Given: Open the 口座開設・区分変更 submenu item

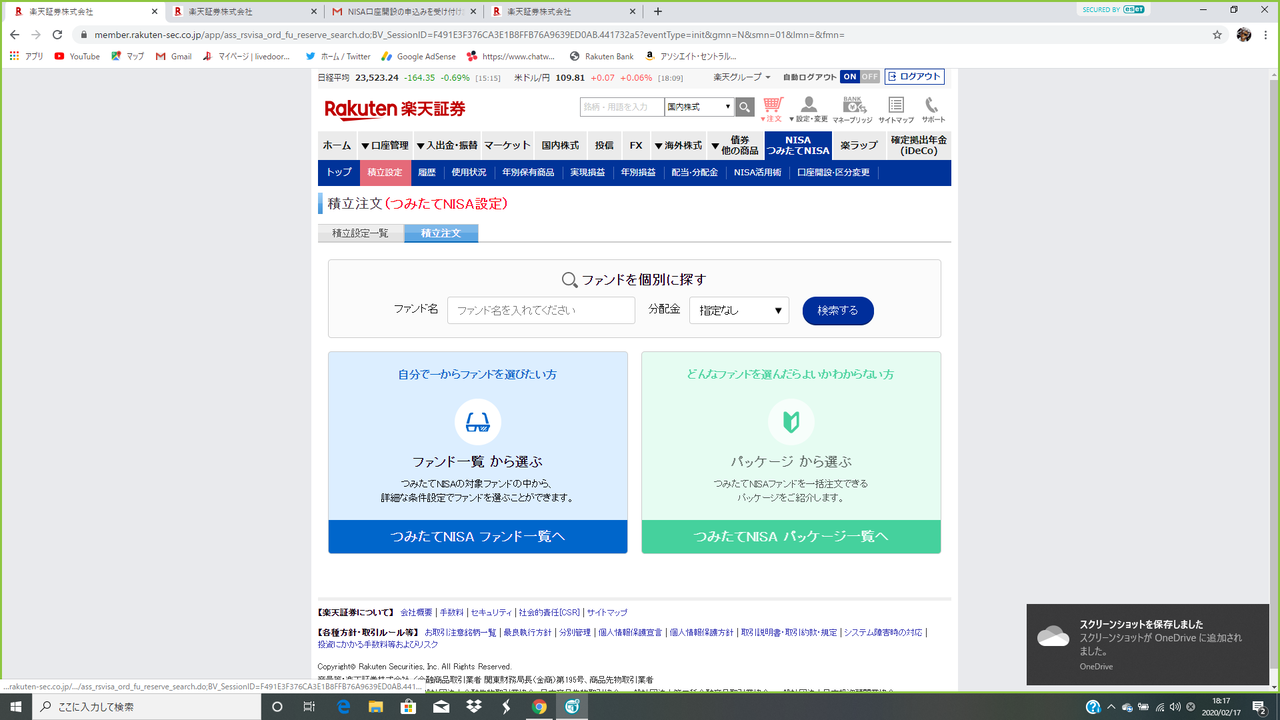Looking at the screenshot, I should 833,173.
